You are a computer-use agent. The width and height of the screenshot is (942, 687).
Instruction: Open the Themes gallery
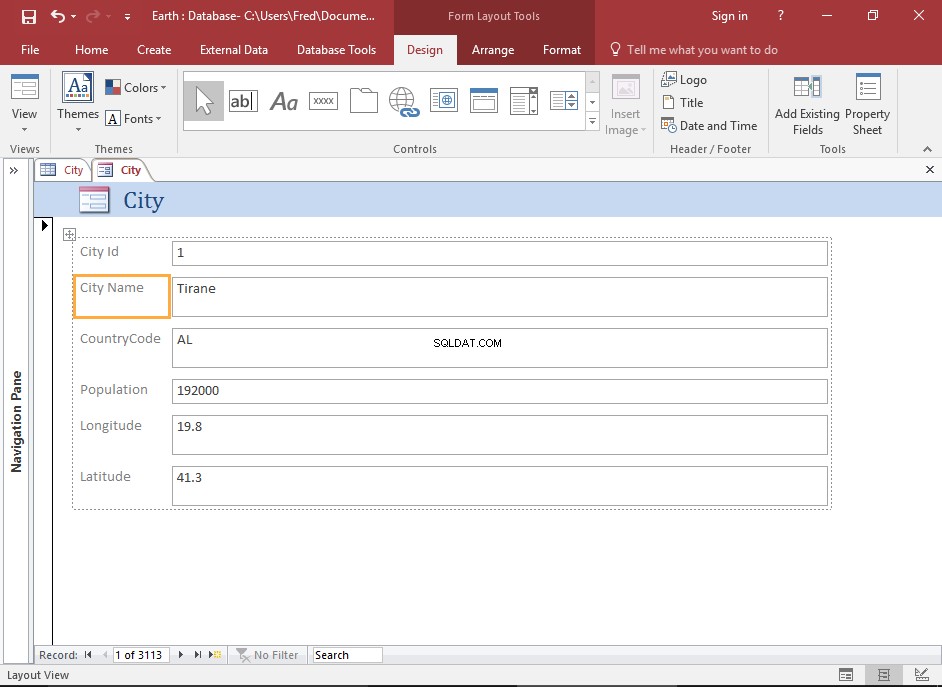point(78,102)
